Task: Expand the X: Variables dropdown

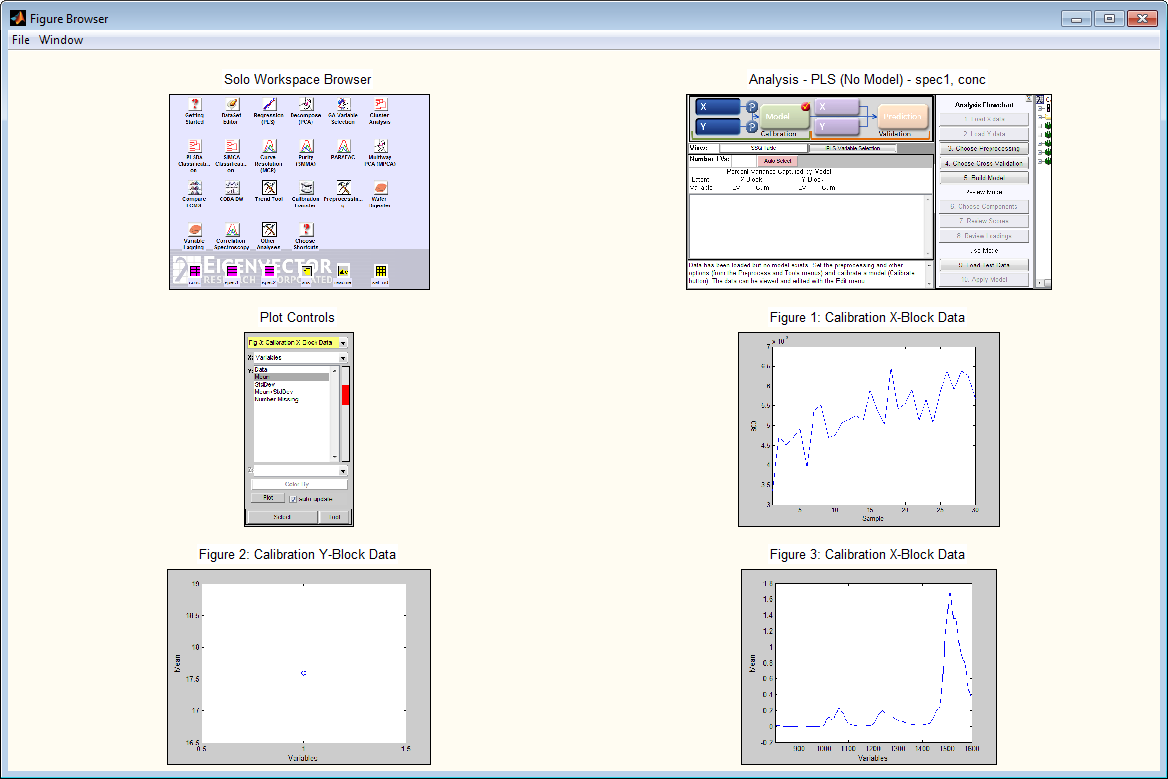Action: [x=343, y=357]
